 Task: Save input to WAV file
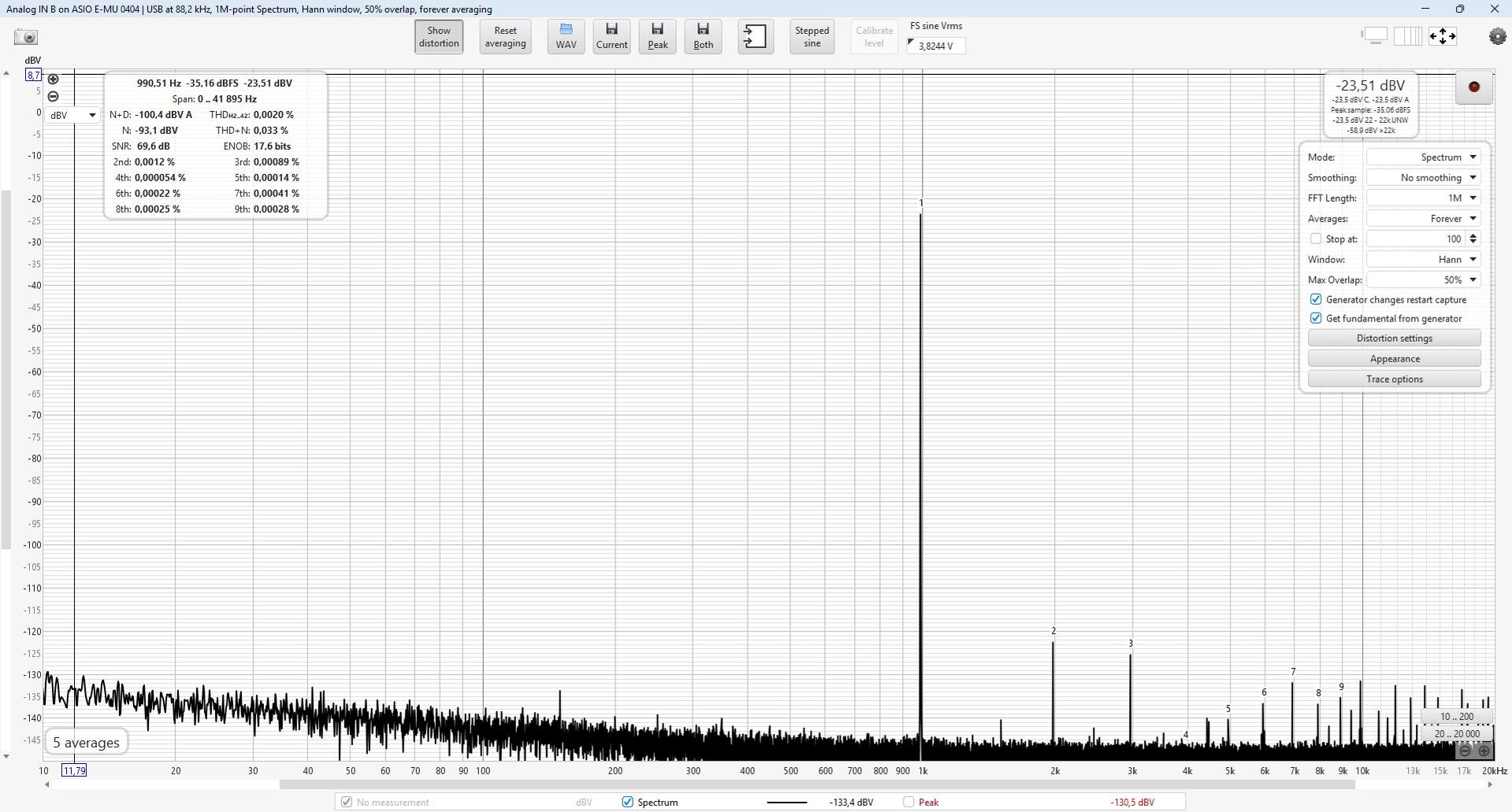pyautogui.click(x=566, y=37)
